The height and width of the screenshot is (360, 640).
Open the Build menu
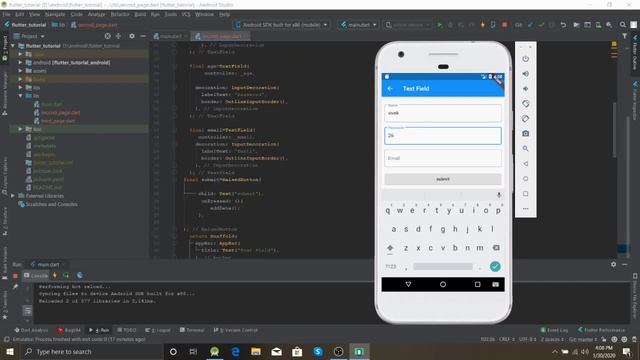(140, 14)
